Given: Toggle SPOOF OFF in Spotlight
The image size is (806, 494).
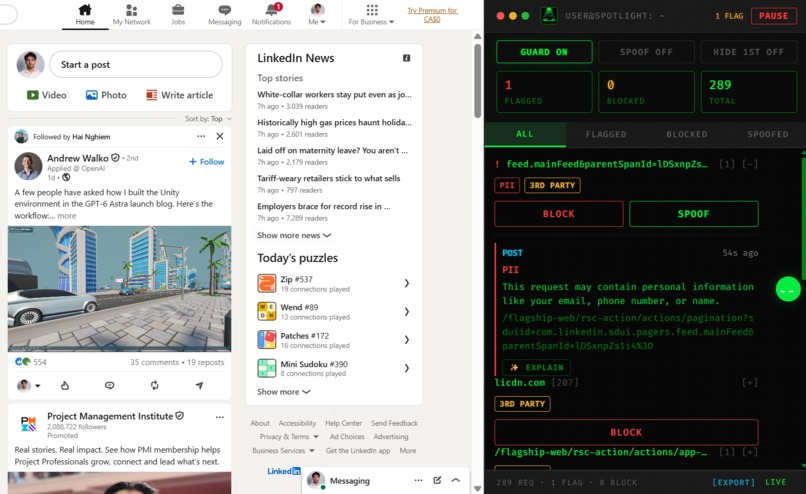Looking at the screenshot, I should click(x=646, y=52).
